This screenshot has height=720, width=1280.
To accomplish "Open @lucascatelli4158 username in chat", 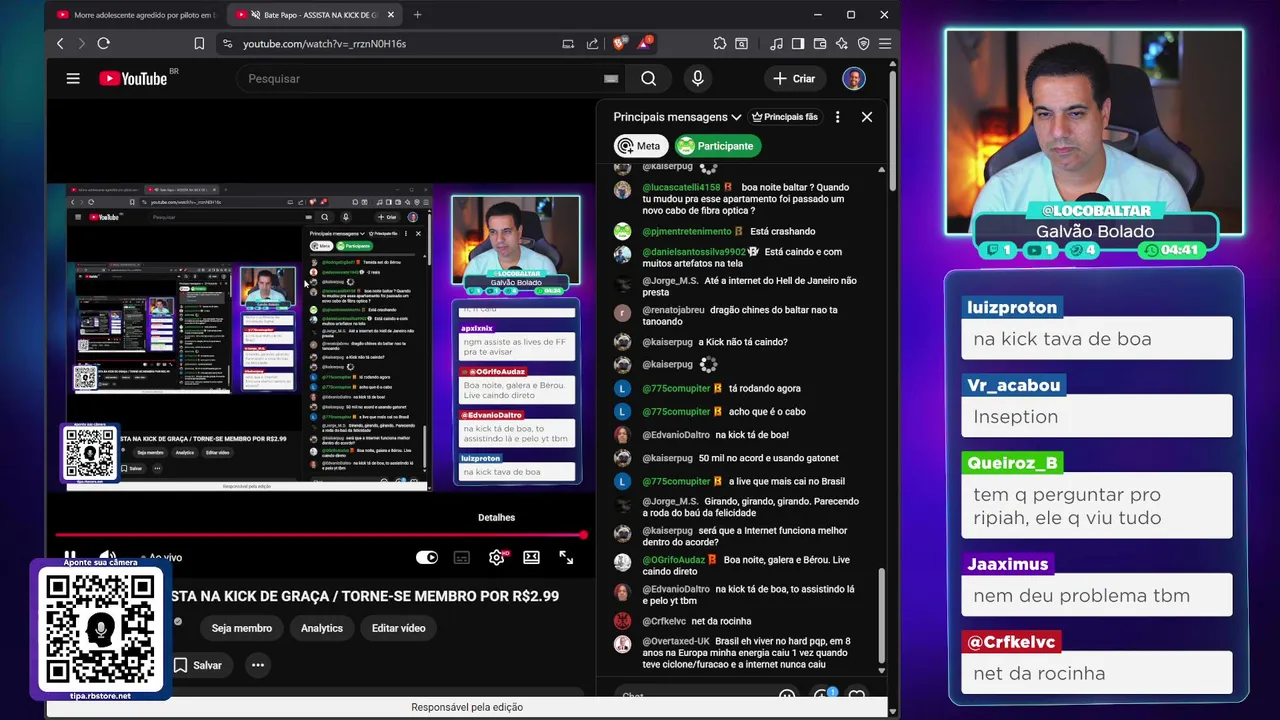I will (x=681, y=187).
